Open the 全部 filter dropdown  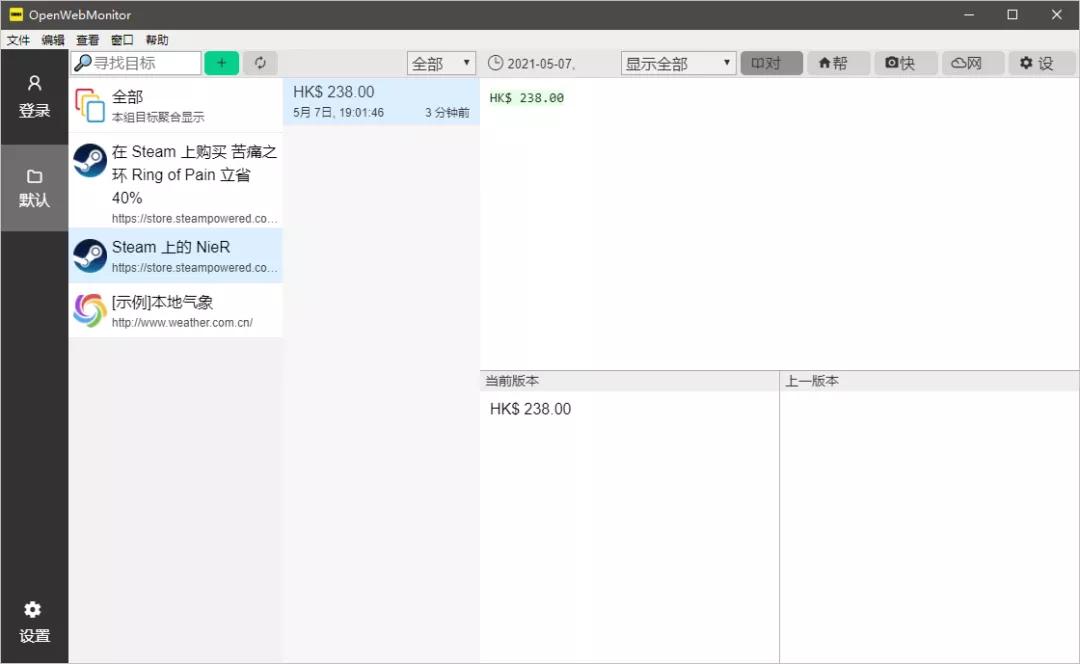[x=435, y=62]
